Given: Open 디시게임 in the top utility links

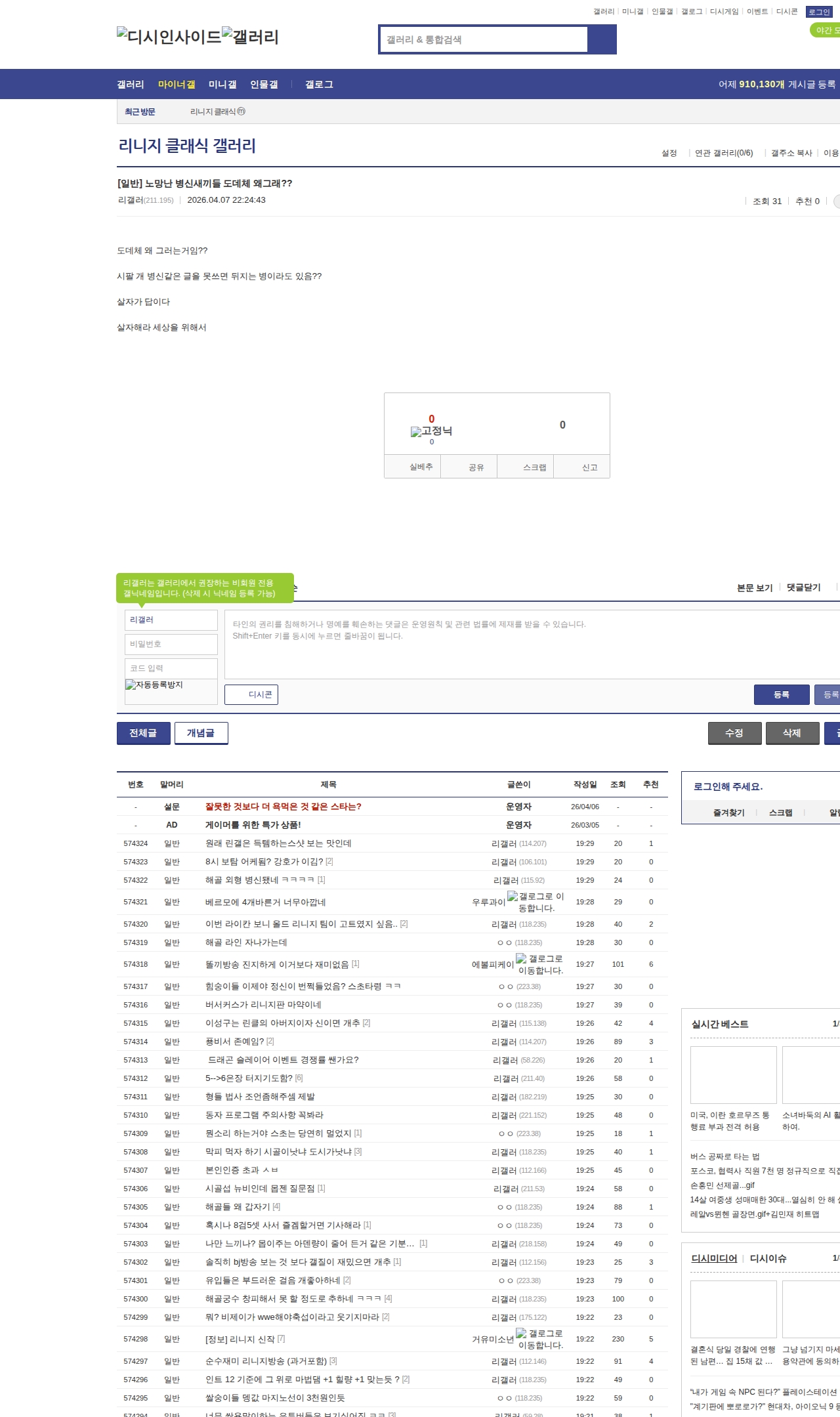Looking at the screenshot, I should (x=724, y=12).
